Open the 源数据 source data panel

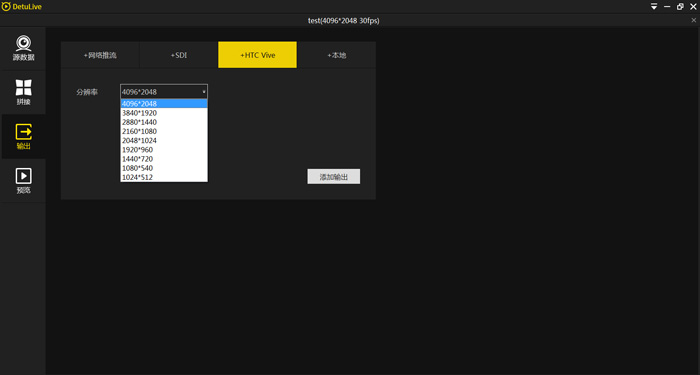23,48
